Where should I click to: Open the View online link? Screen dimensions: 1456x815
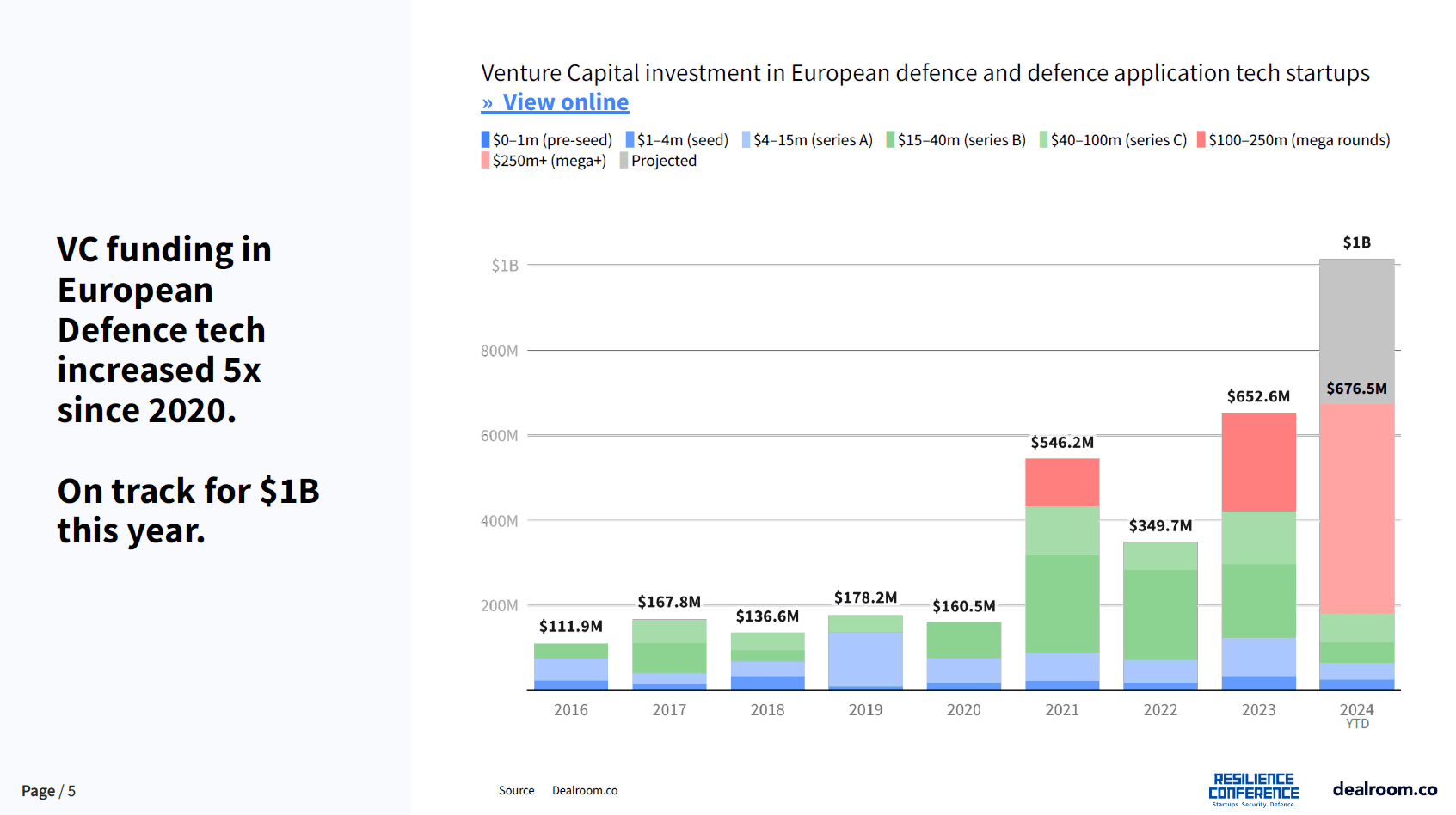click(x=555, y=102)
